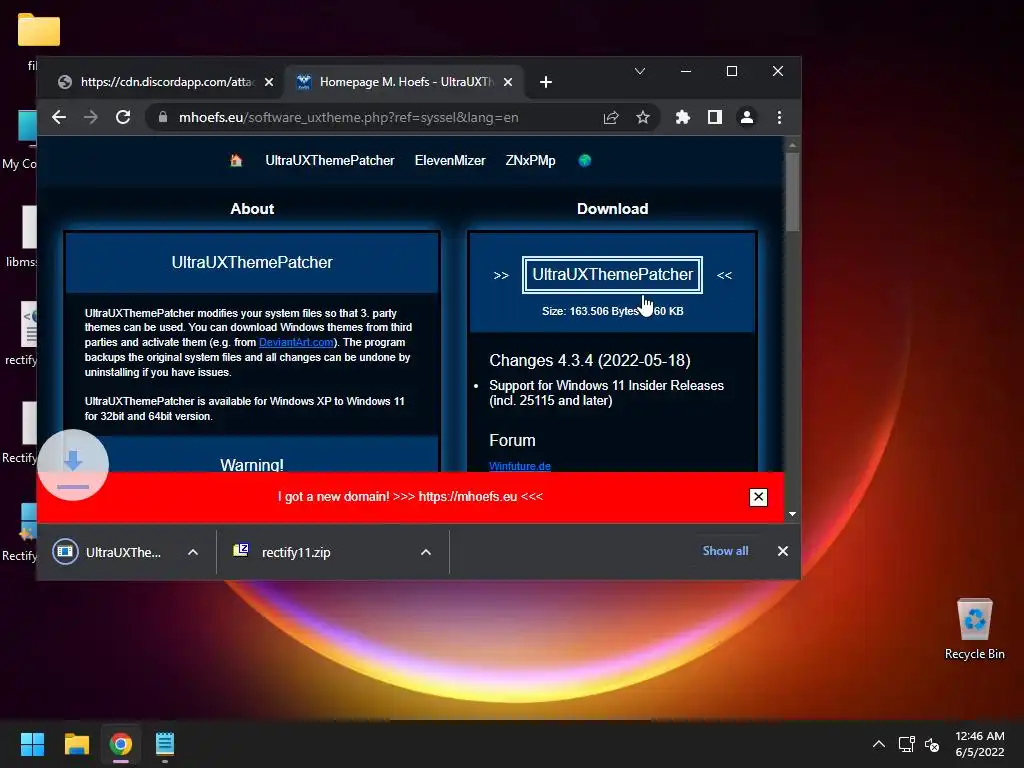Open a new browser tab
The width and height of the screenshot is (1024, 768).
[x=546, y=82]
